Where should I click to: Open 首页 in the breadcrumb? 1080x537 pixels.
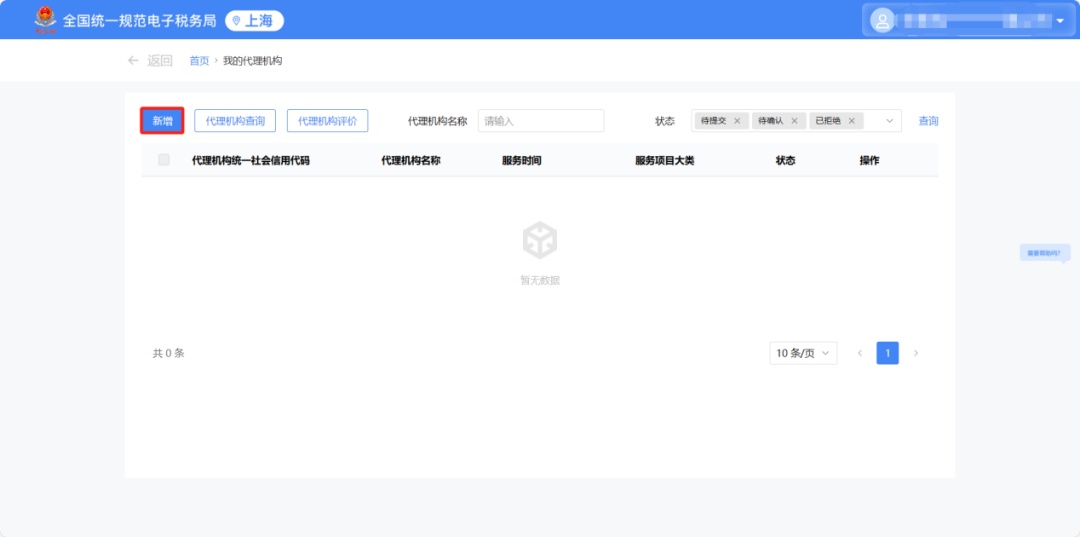(x=199, y=61)
